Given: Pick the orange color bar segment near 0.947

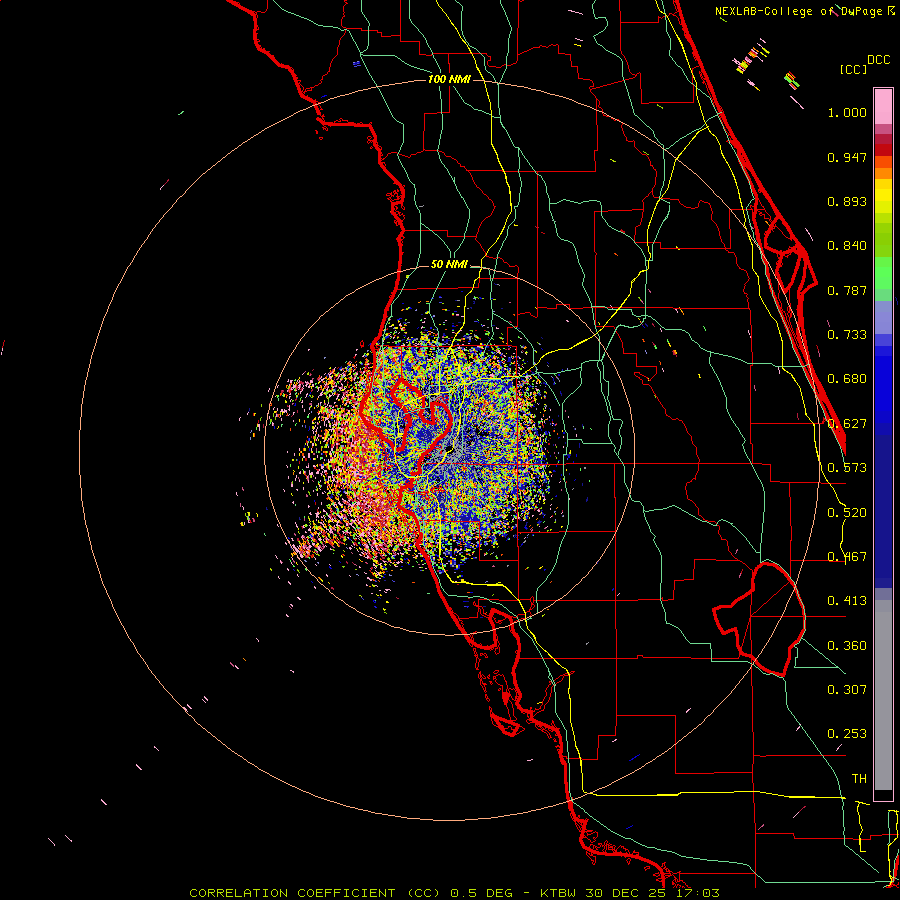Looking at the screenshot, I should (883, 162).
